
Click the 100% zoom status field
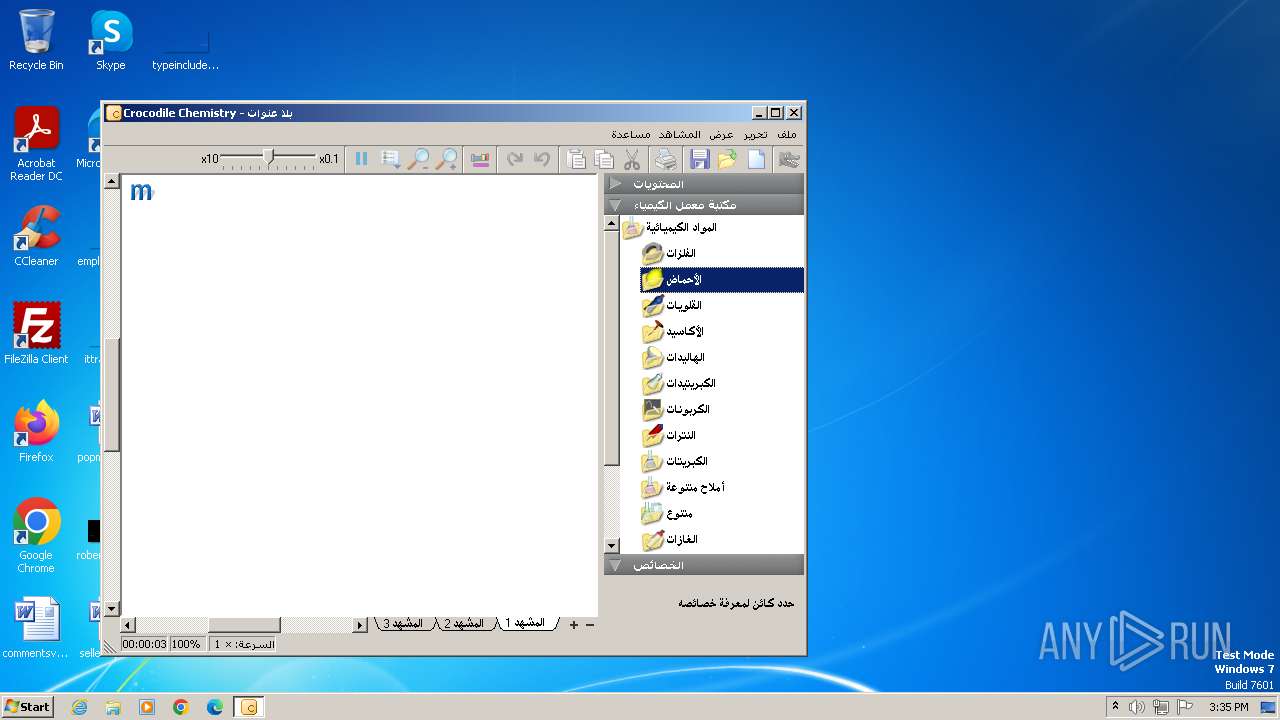click(186, 645)
